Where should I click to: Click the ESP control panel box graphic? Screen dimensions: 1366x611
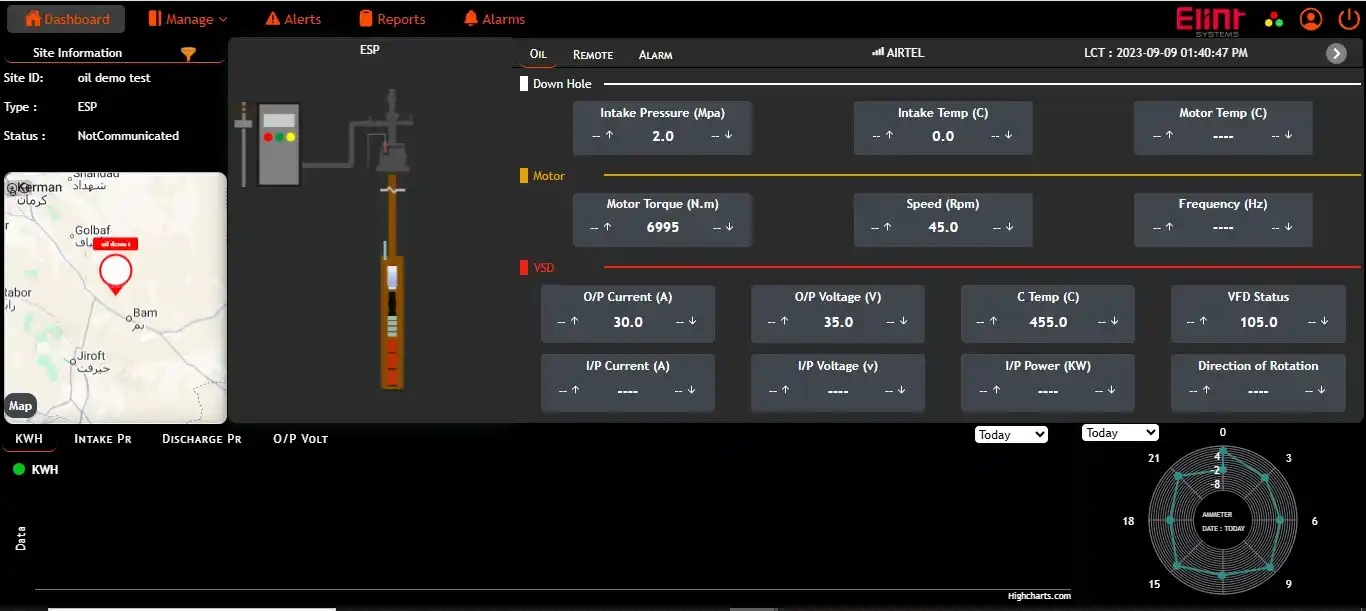[279, 144]
